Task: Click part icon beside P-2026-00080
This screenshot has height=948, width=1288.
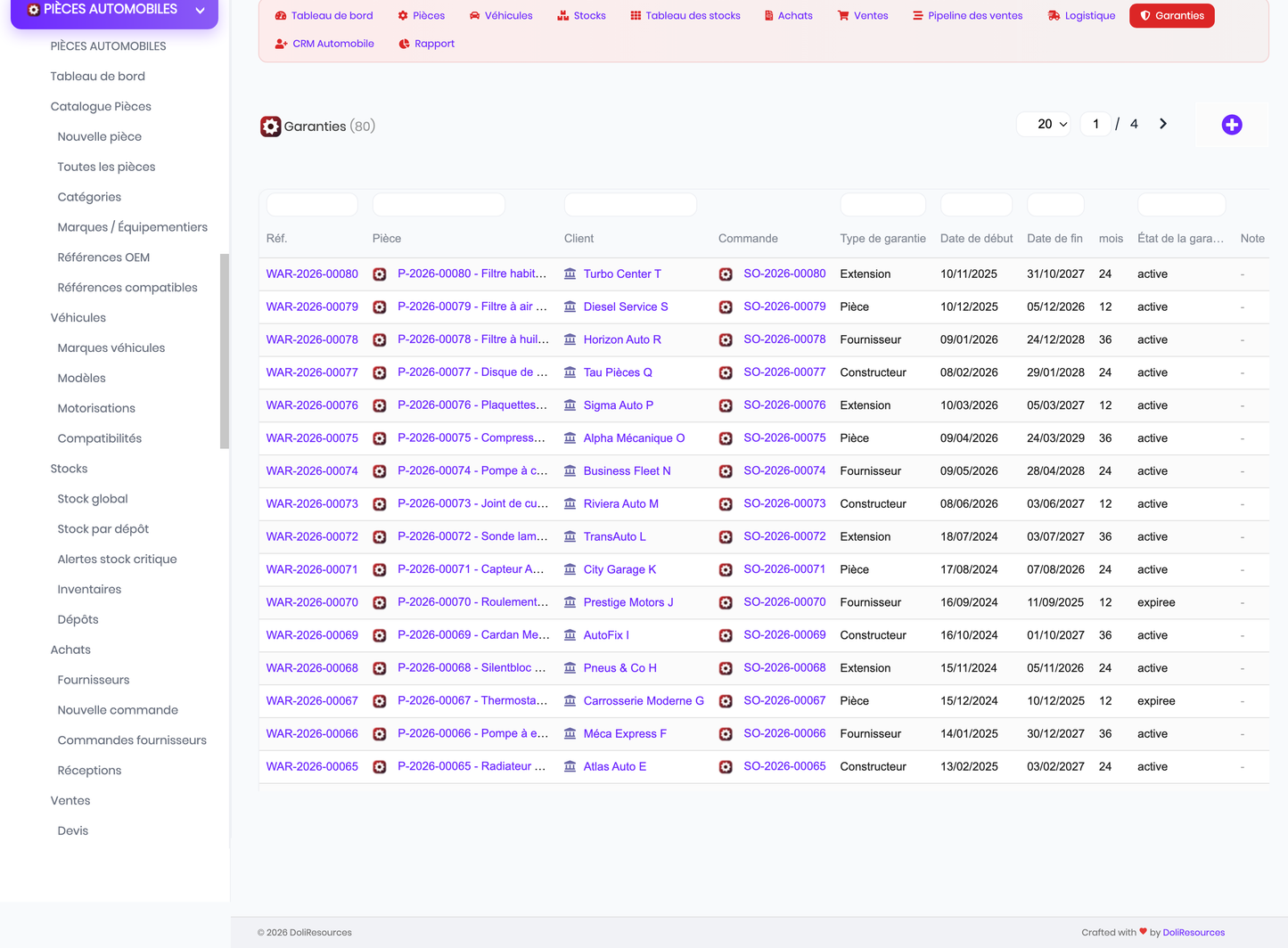Action: point(380,274)
